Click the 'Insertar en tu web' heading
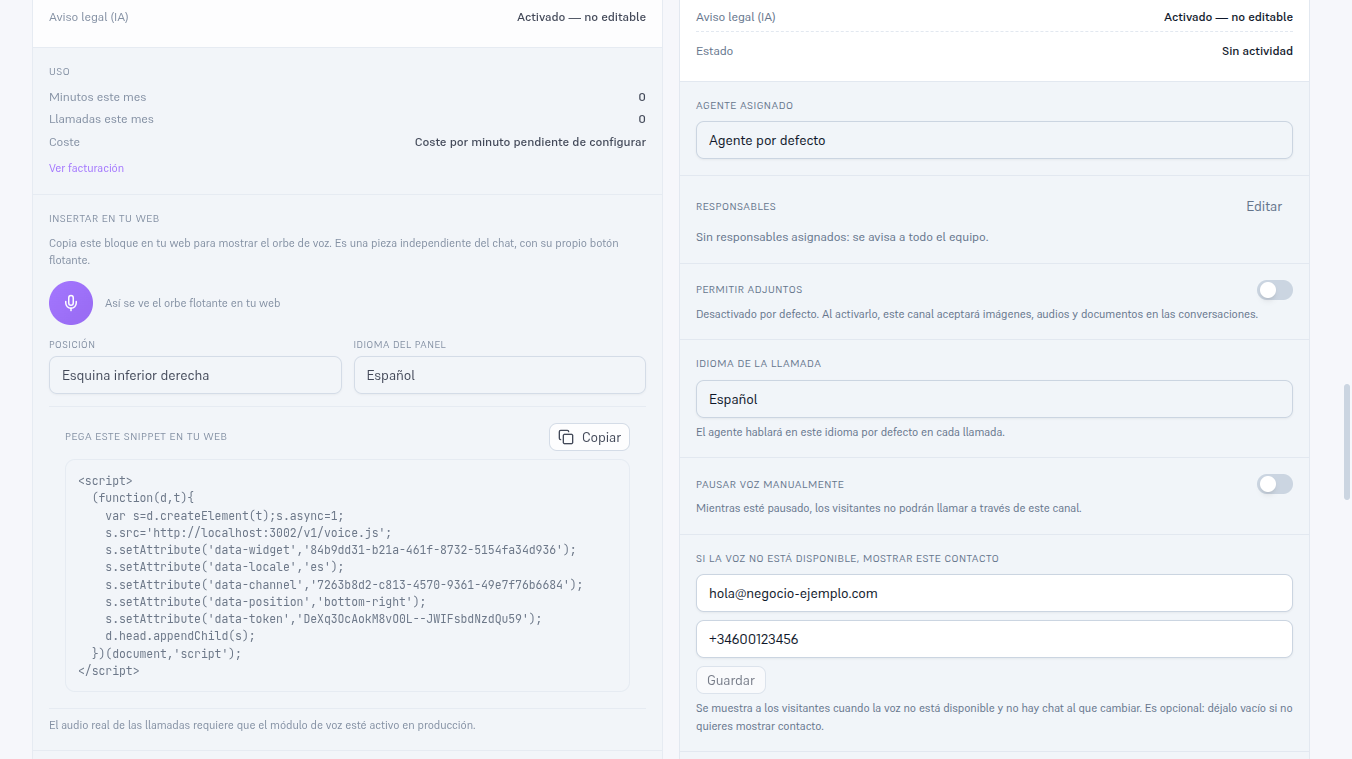This screenshot has width=1352, height=759. tap(104, 219)
